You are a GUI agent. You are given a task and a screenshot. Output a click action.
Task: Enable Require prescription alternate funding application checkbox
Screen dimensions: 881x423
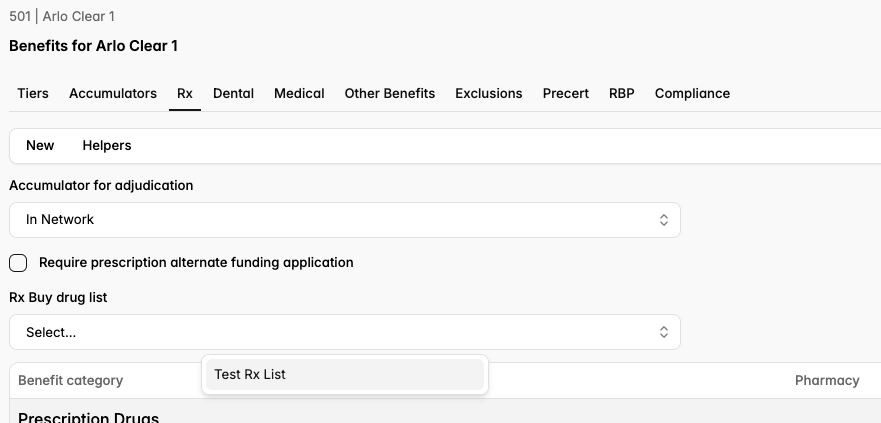coord(18,263)
